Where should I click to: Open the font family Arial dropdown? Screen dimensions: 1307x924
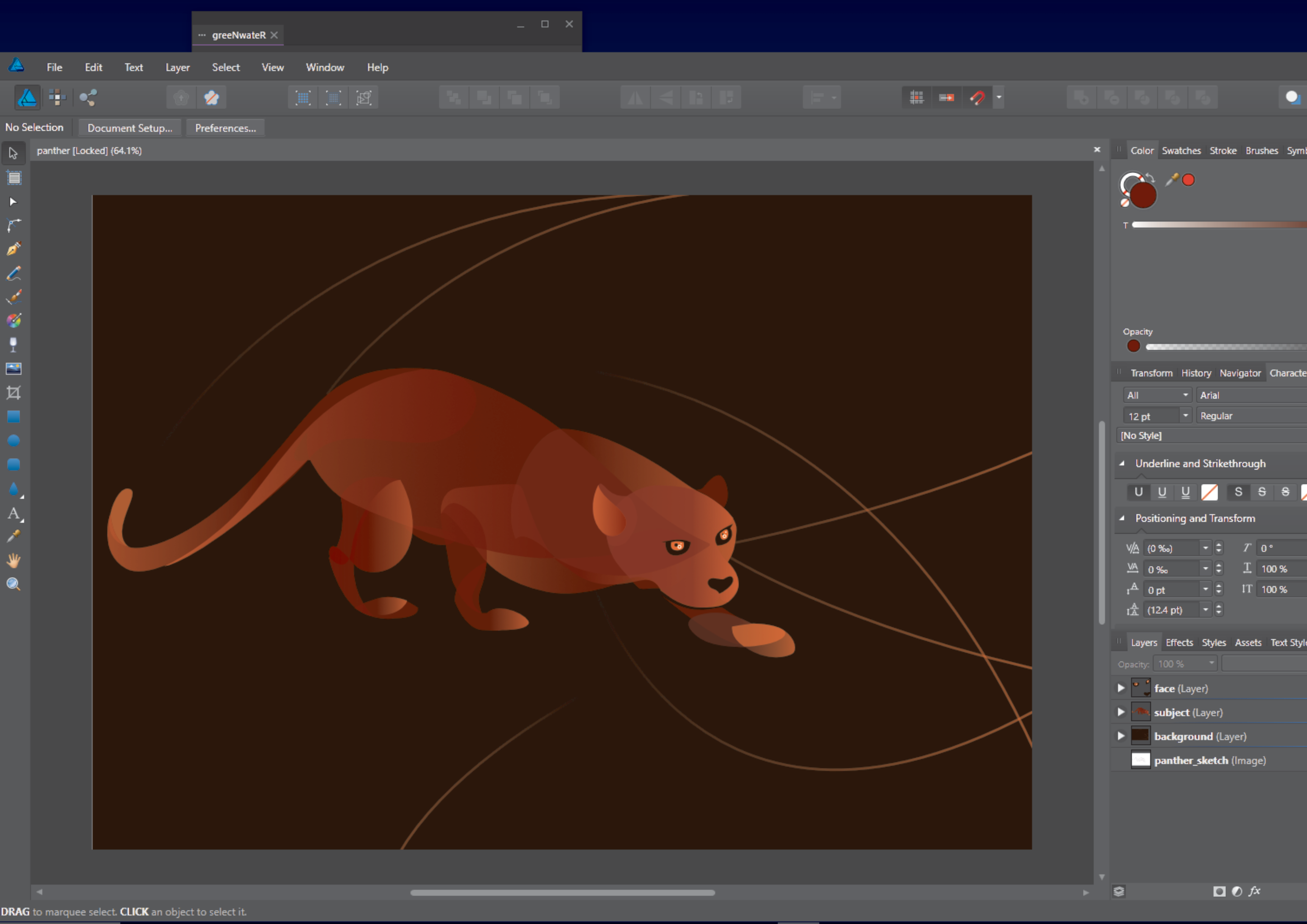pyautogui.click(x=1251, y=395)
